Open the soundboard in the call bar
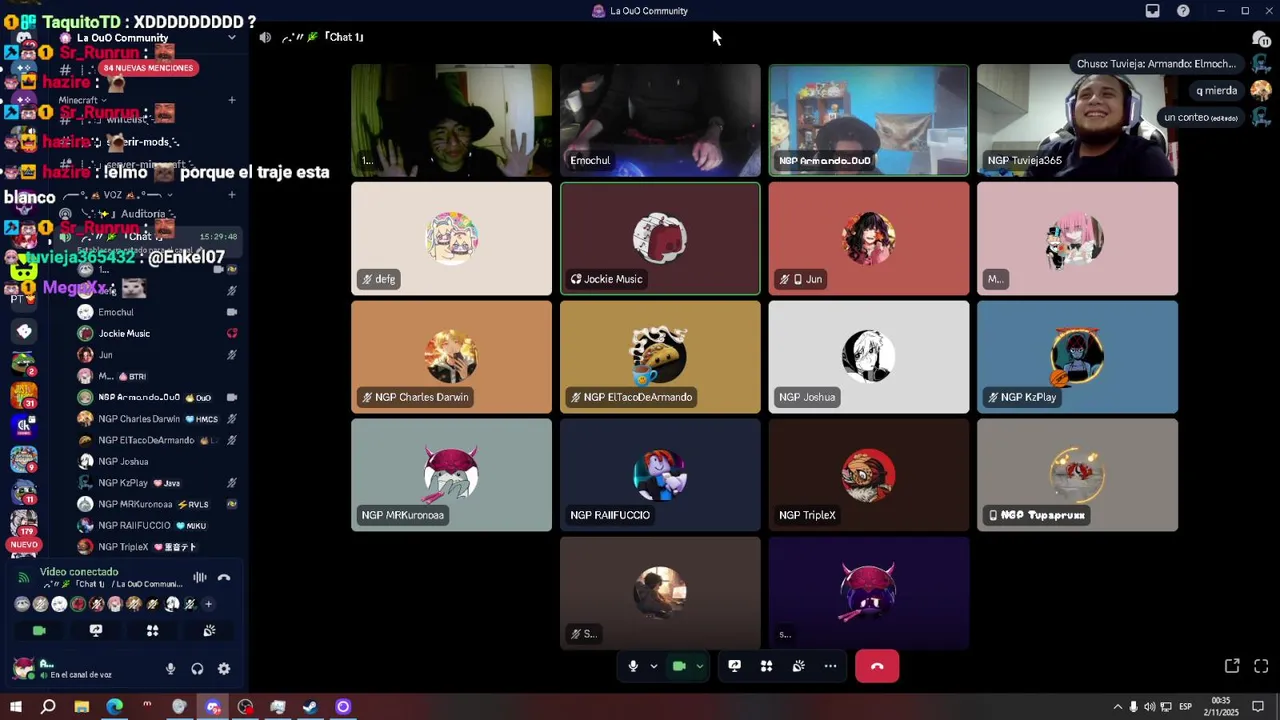 [x=798, y=666]
